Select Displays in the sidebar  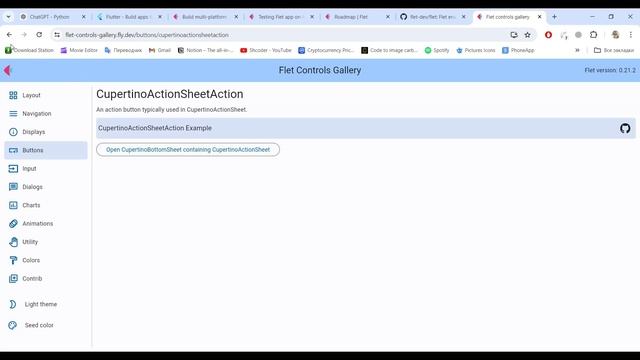(46, 132)
